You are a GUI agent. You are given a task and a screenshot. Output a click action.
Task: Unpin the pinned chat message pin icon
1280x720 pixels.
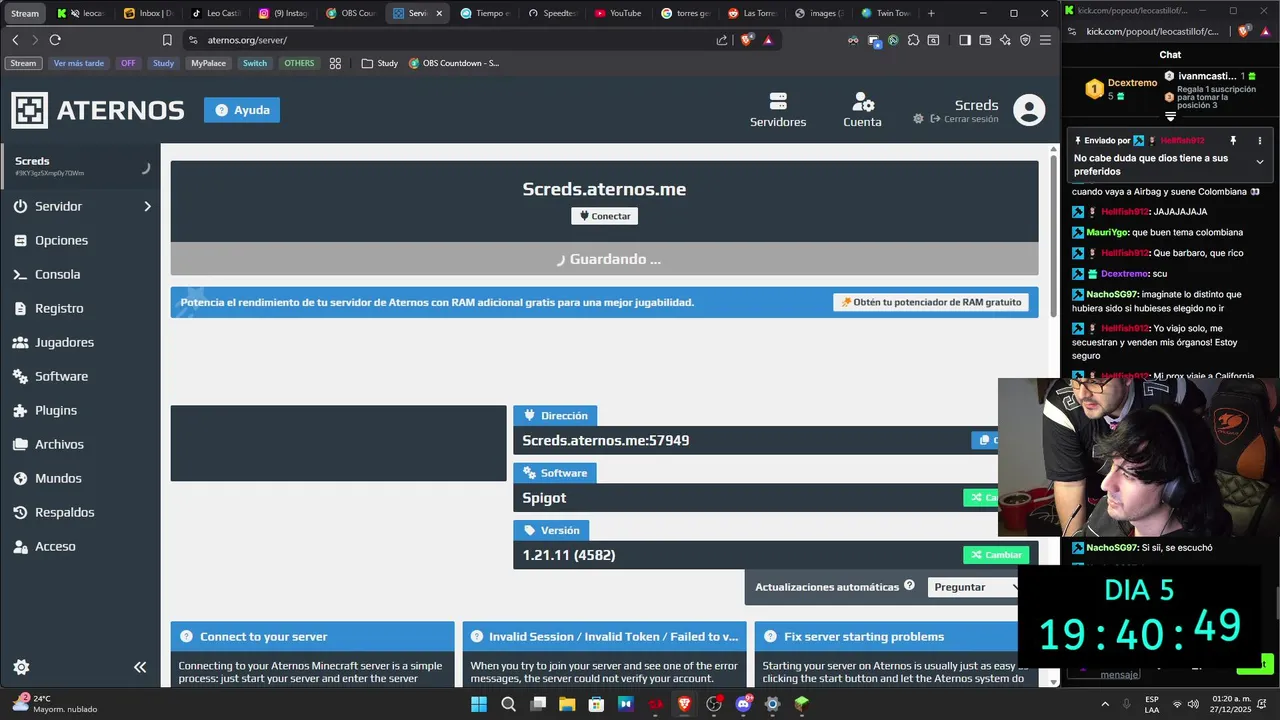pos(1233,141)
